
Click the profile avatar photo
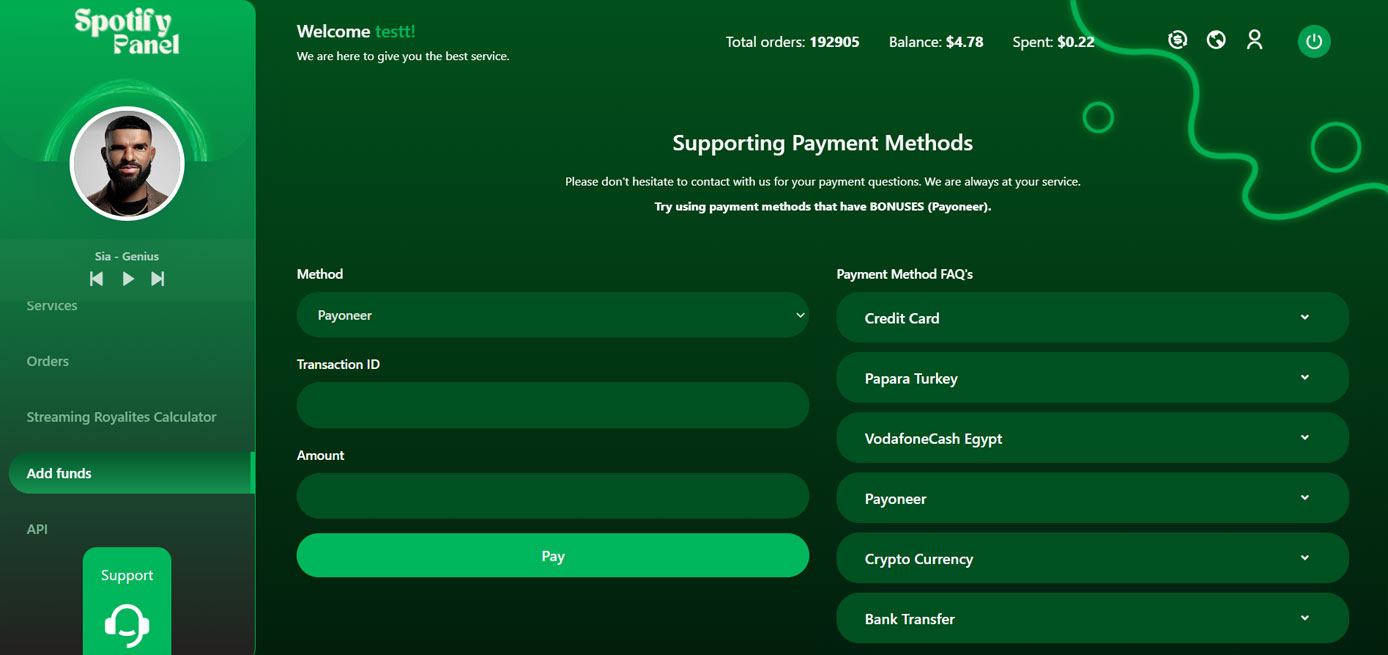coord(127,164)
